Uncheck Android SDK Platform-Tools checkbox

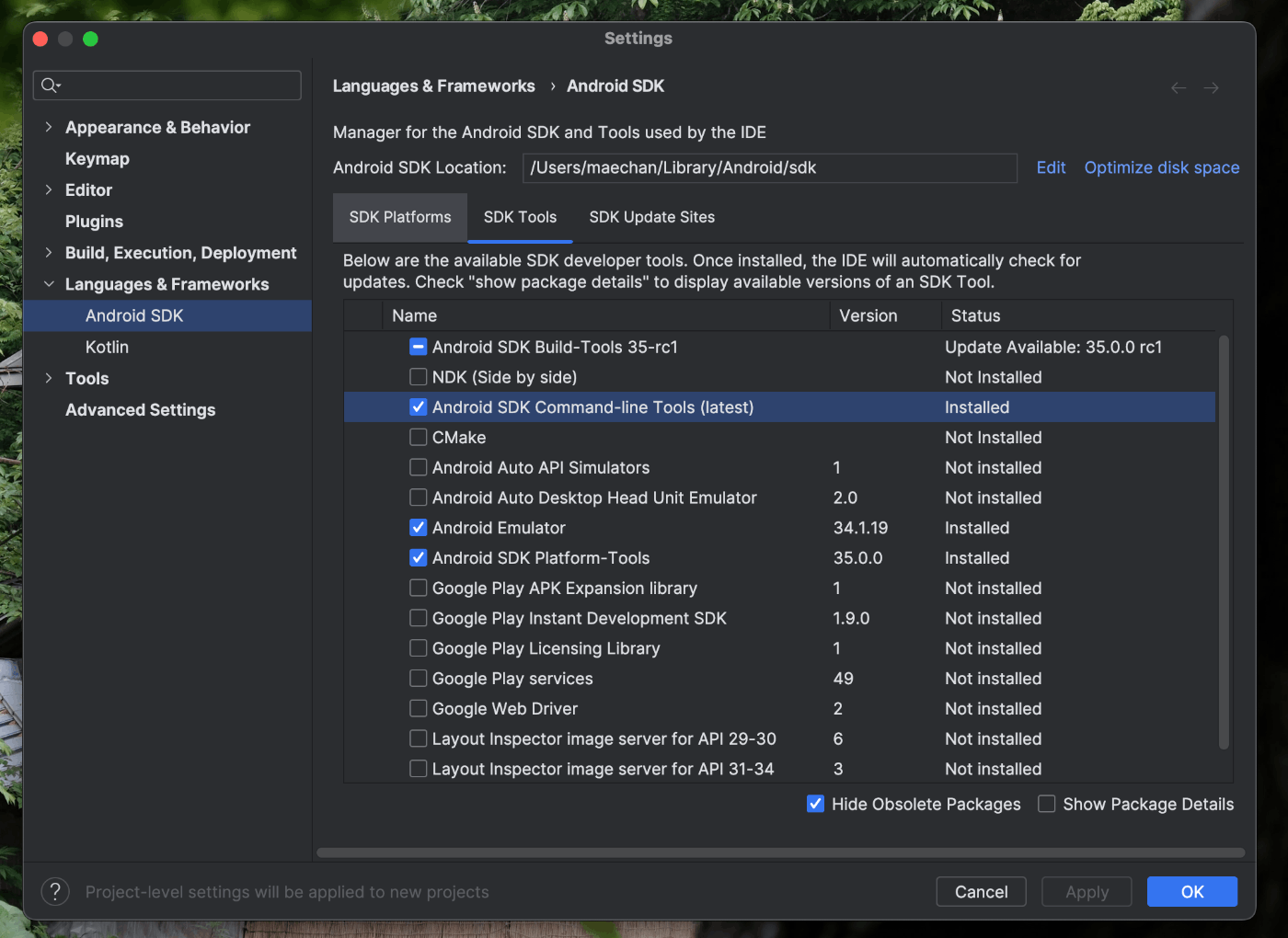[x=418, y=558]
